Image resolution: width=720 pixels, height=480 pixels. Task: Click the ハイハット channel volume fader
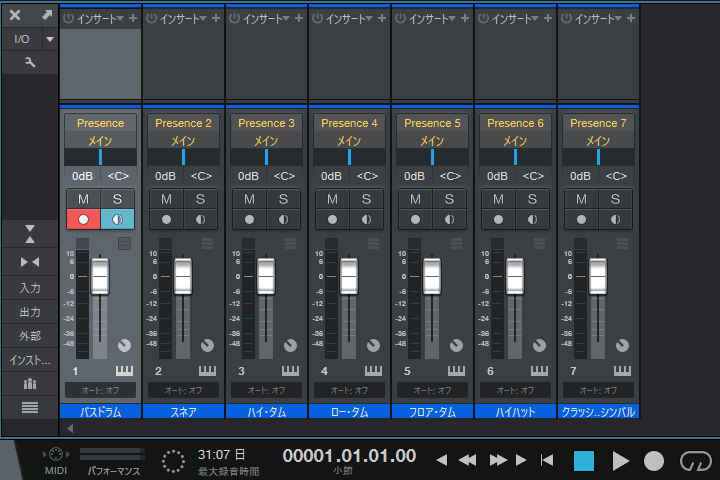click(x=515, y=276)
